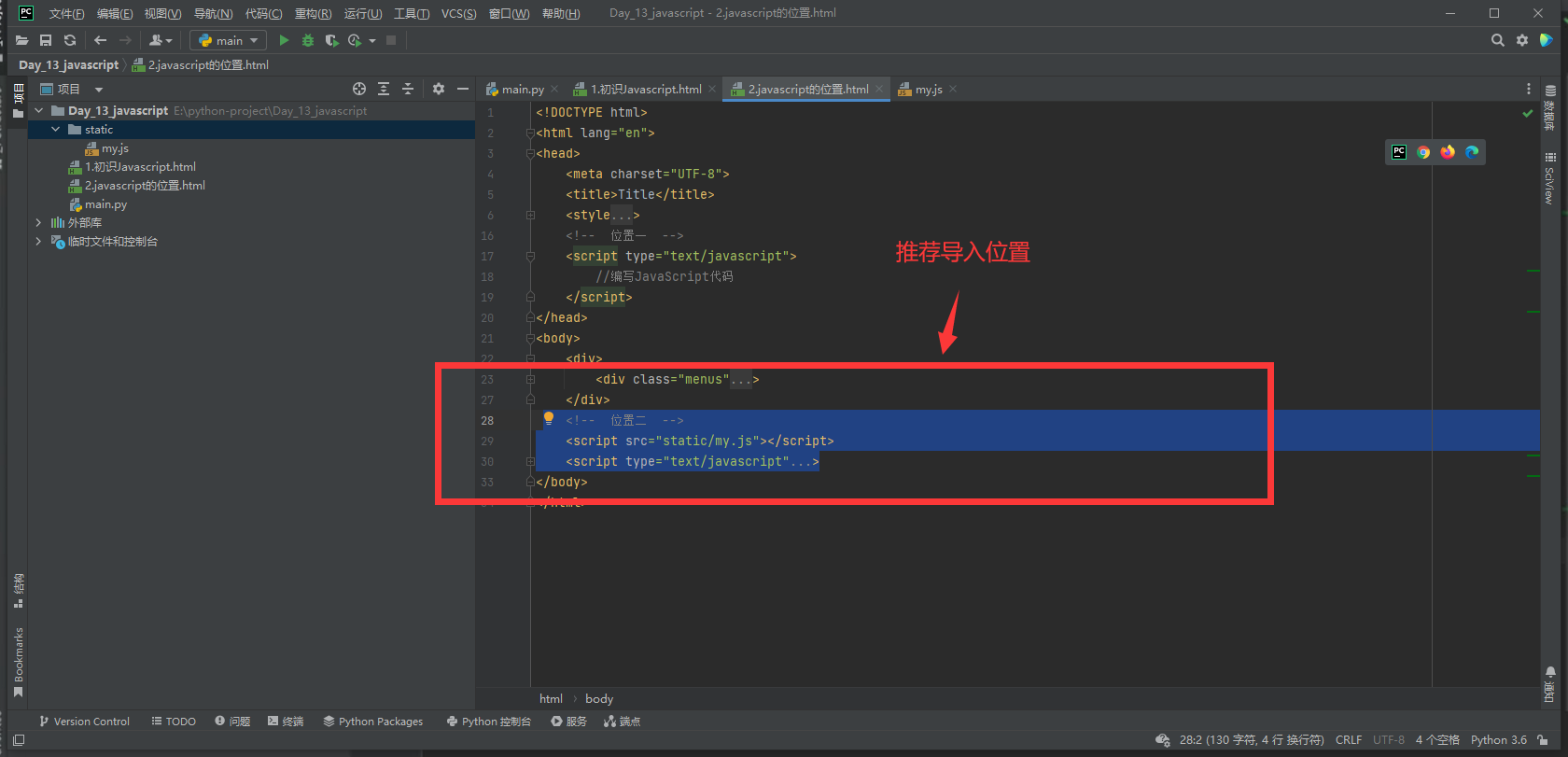Open the 编辑(E) menu
This screenshot has width=1568, height=757.
pos(115,13)
